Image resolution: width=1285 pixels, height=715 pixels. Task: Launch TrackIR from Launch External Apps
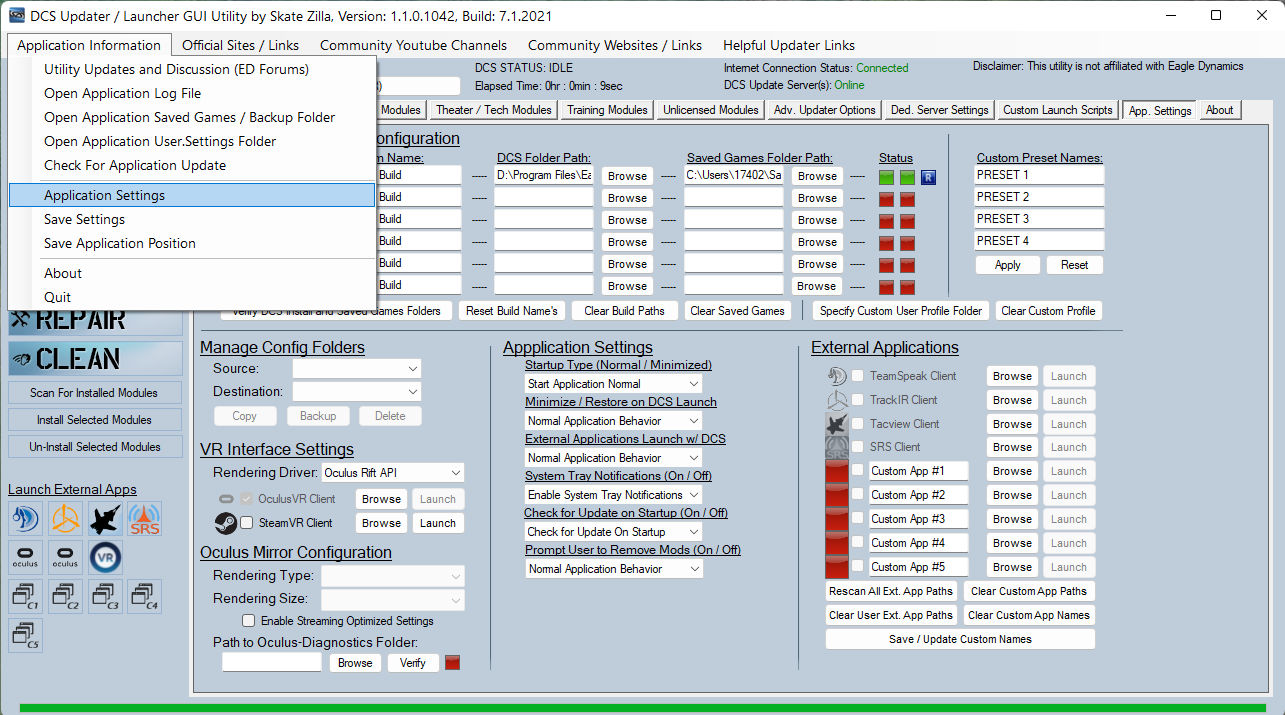(65, 519)
